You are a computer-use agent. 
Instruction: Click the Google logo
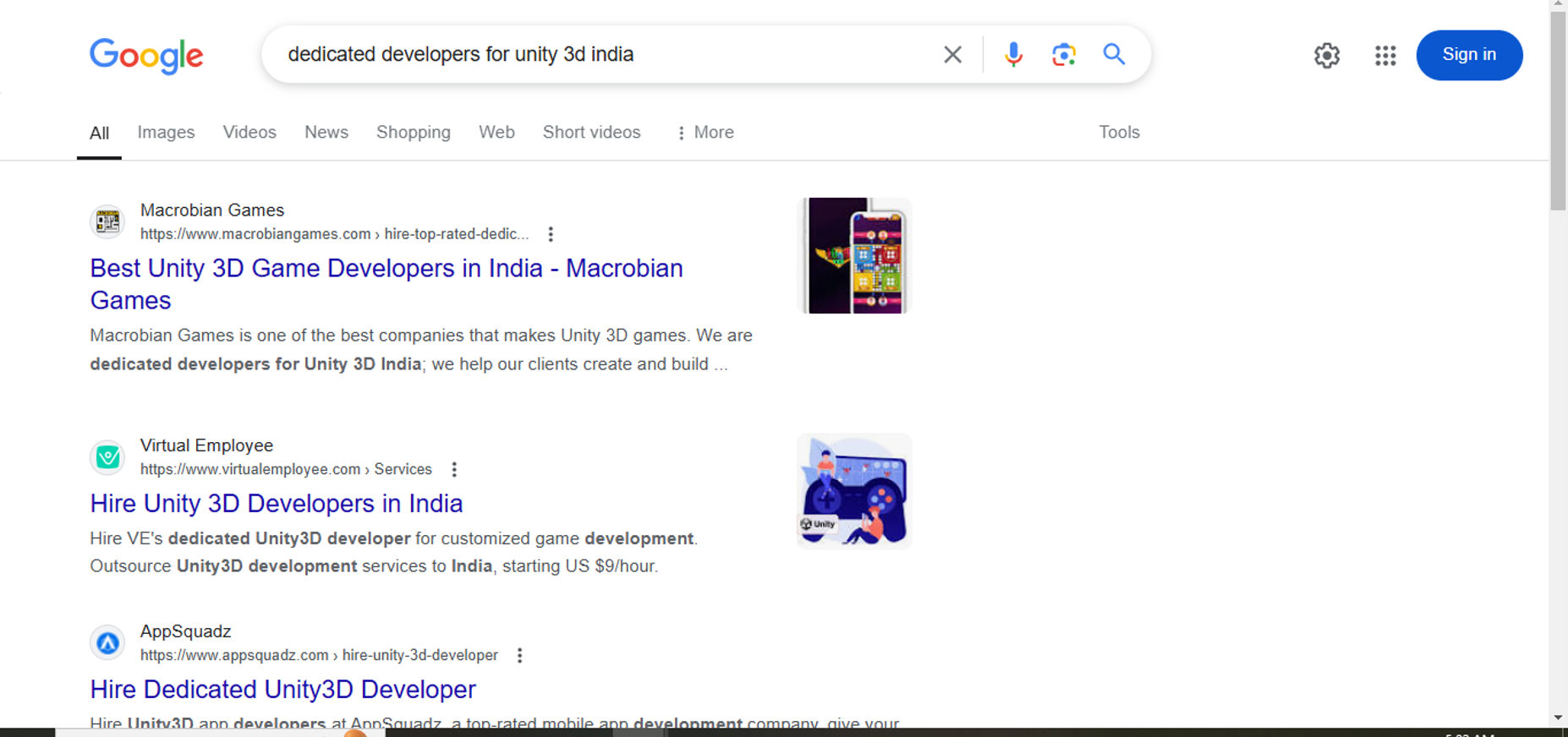(x=146, y=56)
